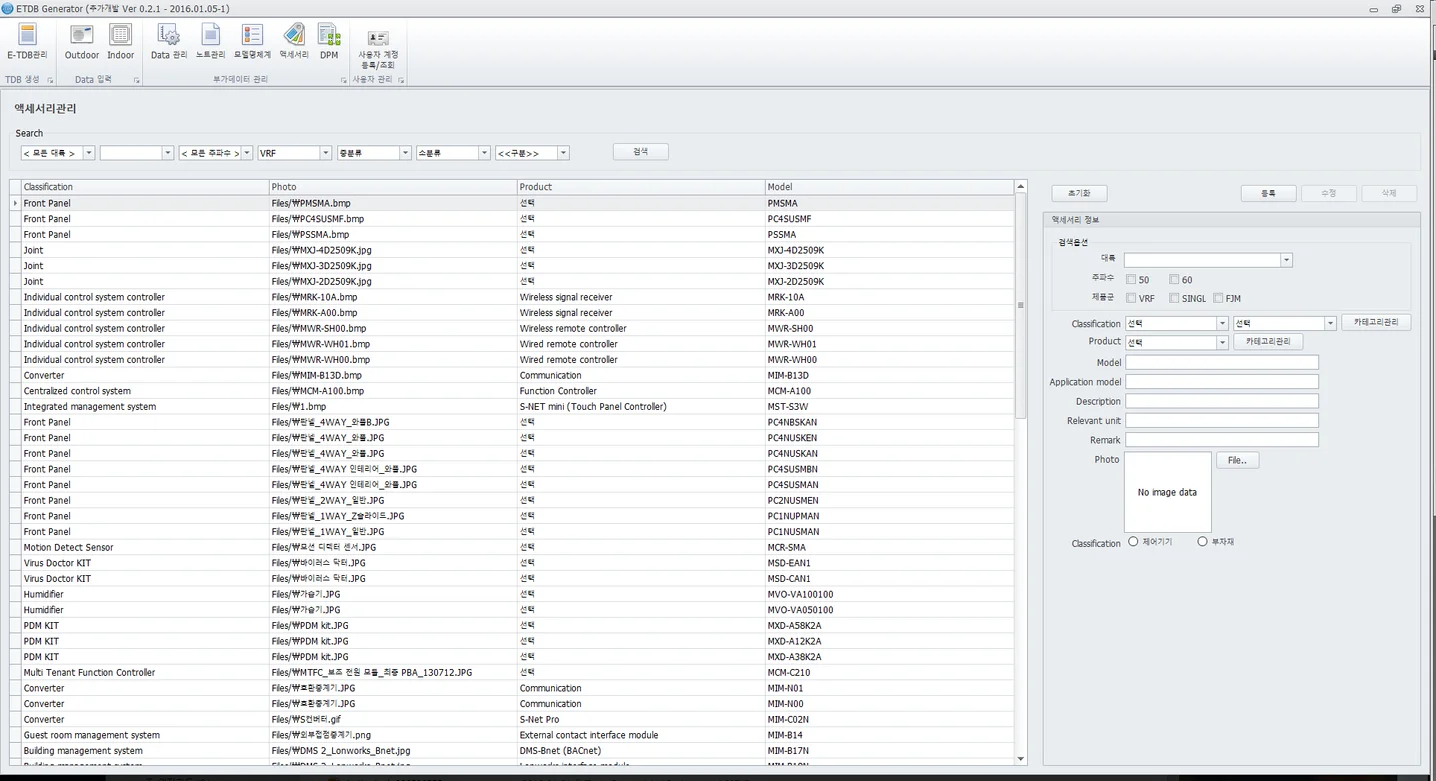Sort by the Classification column header
1436x781 pixels.
(144, 187)
